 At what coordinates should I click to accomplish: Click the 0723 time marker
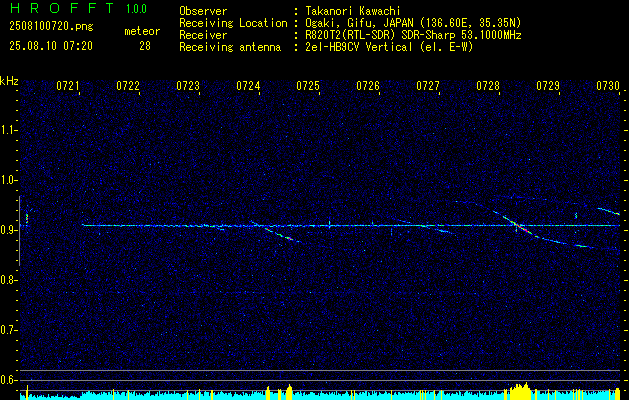[x=188, y=85]
